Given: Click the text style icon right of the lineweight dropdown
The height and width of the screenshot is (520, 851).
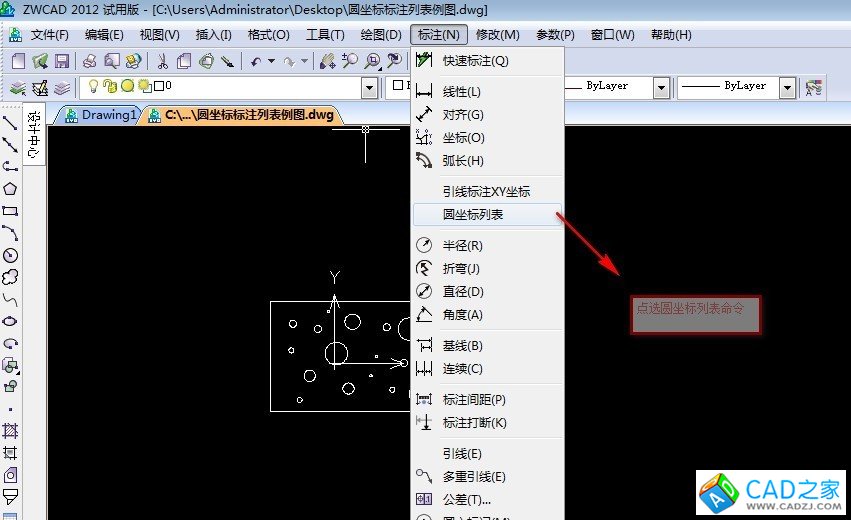Looking at the screenshot, I should tap(814, 87).
